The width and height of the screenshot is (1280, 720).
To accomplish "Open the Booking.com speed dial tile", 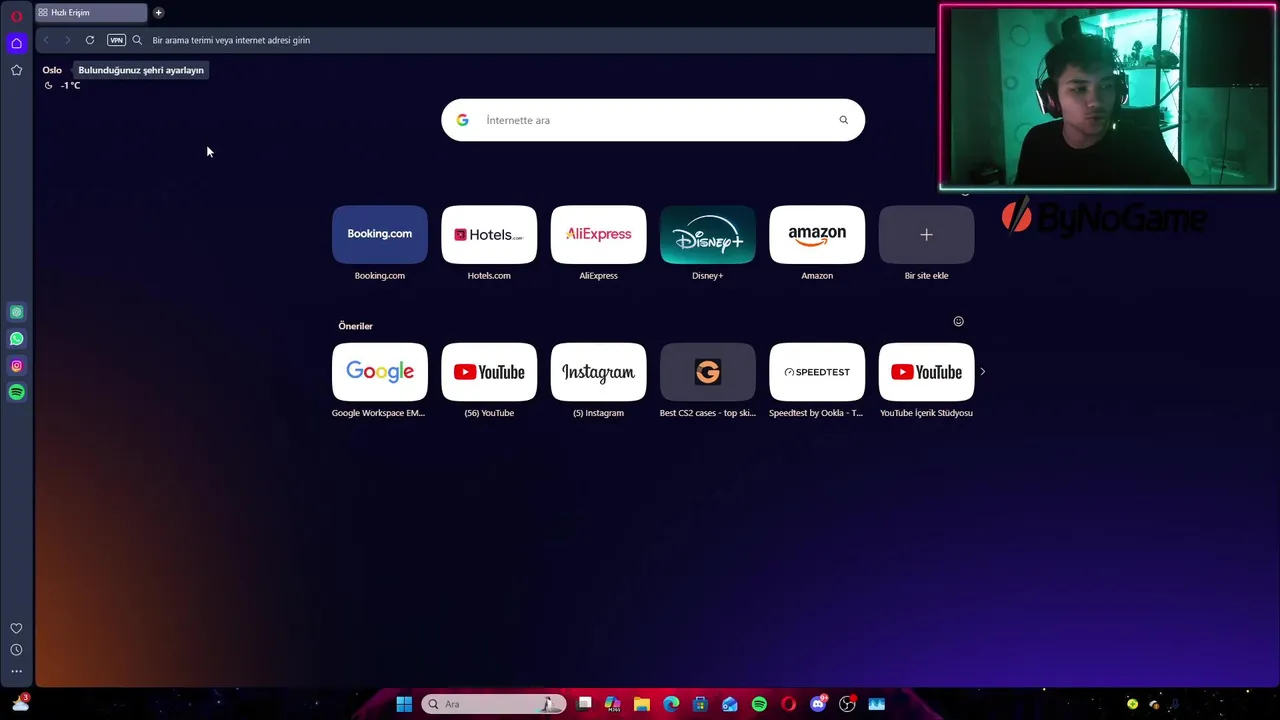I will (x=380, y=235).
